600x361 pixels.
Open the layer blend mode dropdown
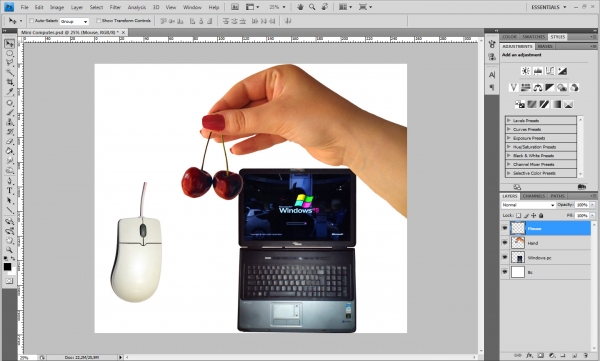point(528,205)
